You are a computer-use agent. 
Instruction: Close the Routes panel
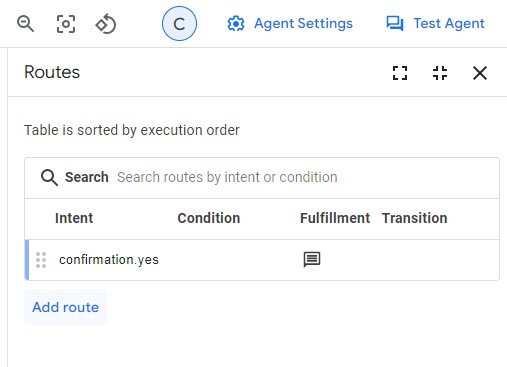[x=480, y=73]
